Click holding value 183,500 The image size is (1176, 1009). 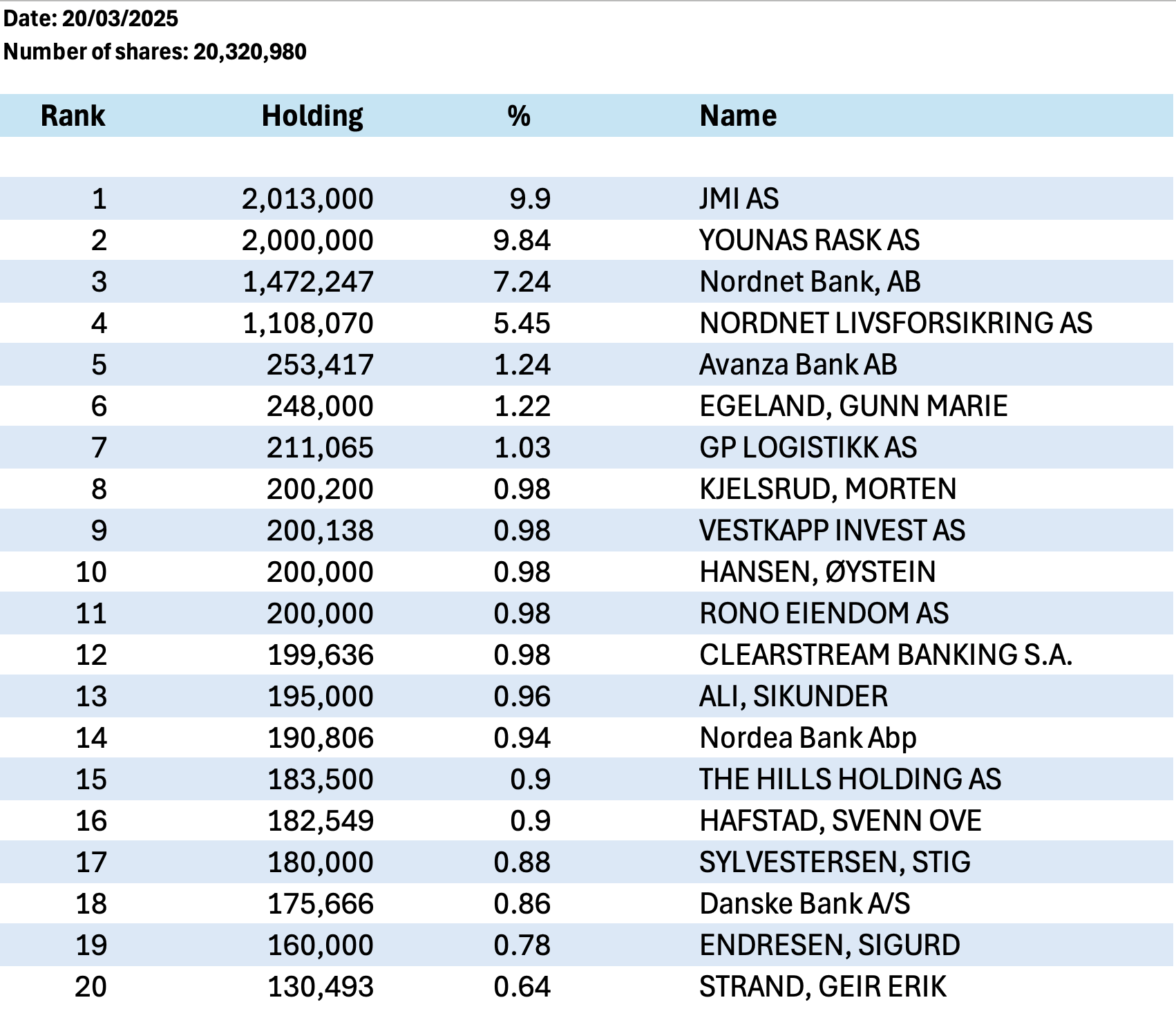320,780
